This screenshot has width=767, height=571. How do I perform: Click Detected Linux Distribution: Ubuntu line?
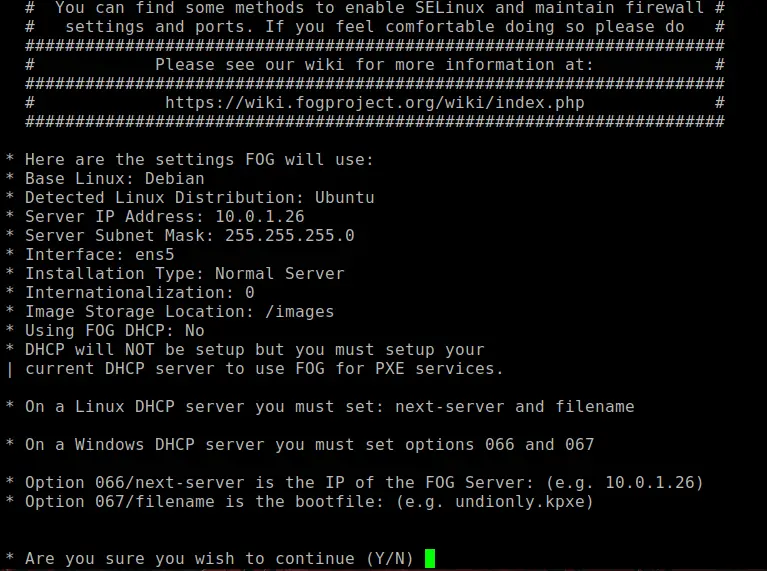pyautogui.click(x=200, y=198)
